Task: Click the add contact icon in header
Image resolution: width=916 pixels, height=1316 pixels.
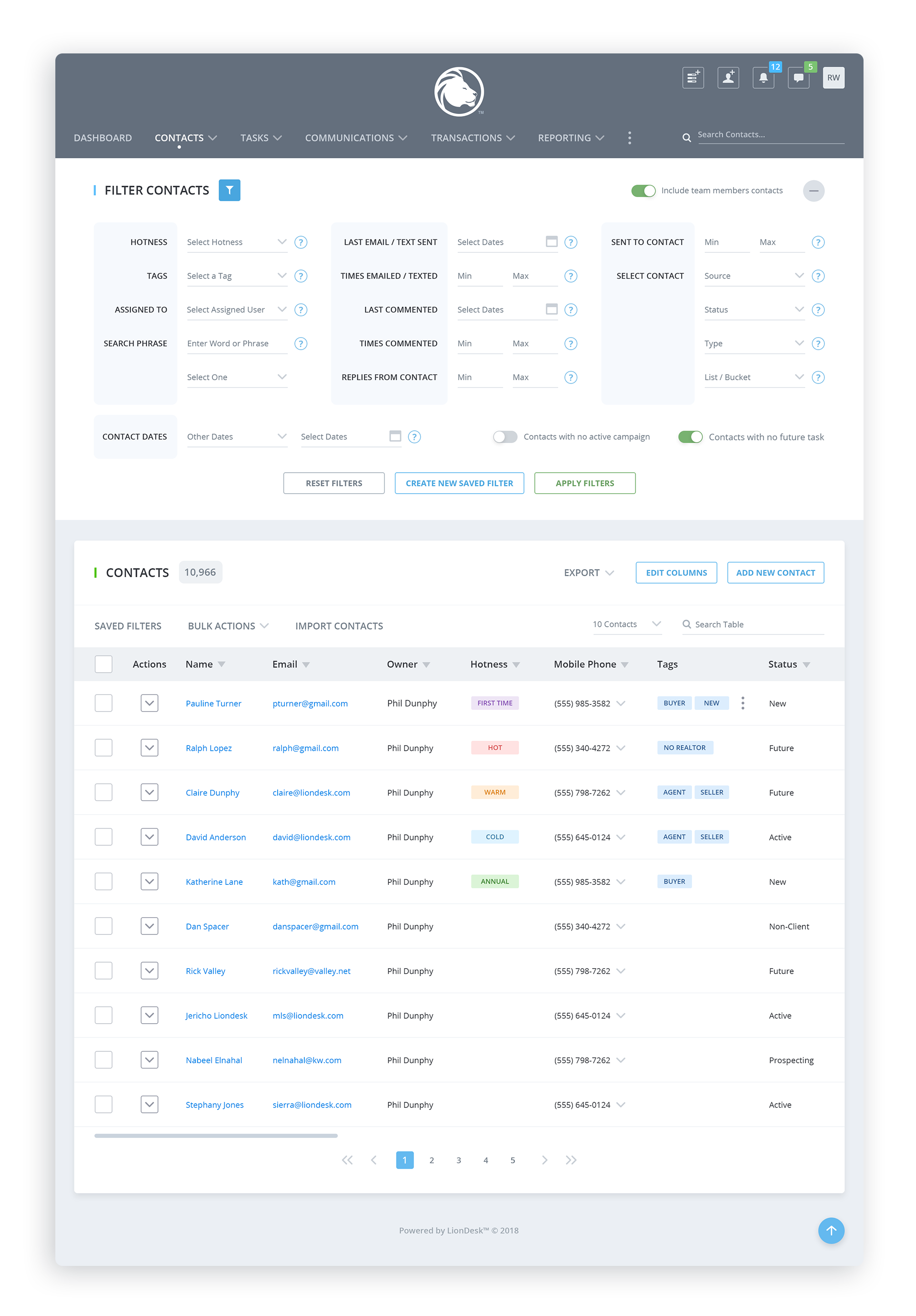Action: (728, 77)
